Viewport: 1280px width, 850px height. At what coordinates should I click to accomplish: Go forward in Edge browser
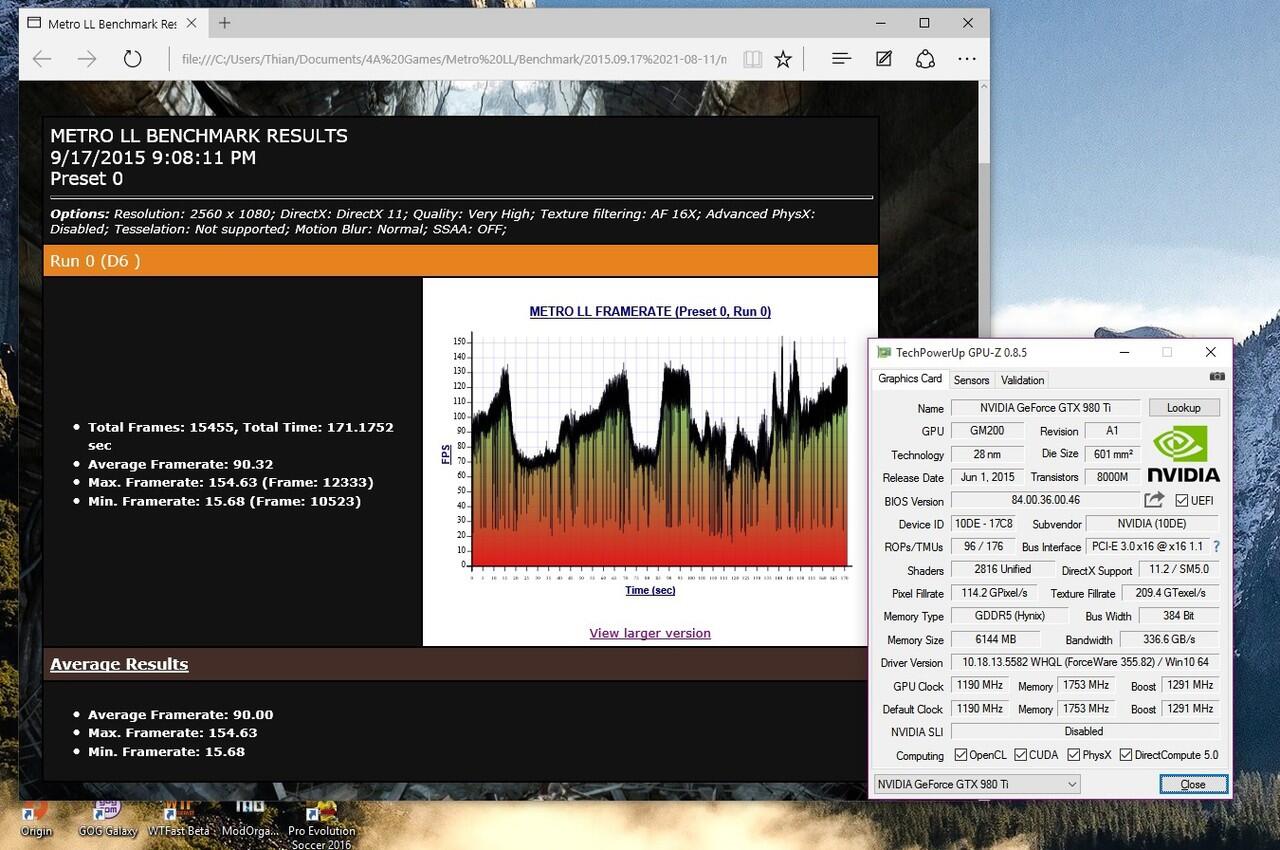(x=87, y=59)
